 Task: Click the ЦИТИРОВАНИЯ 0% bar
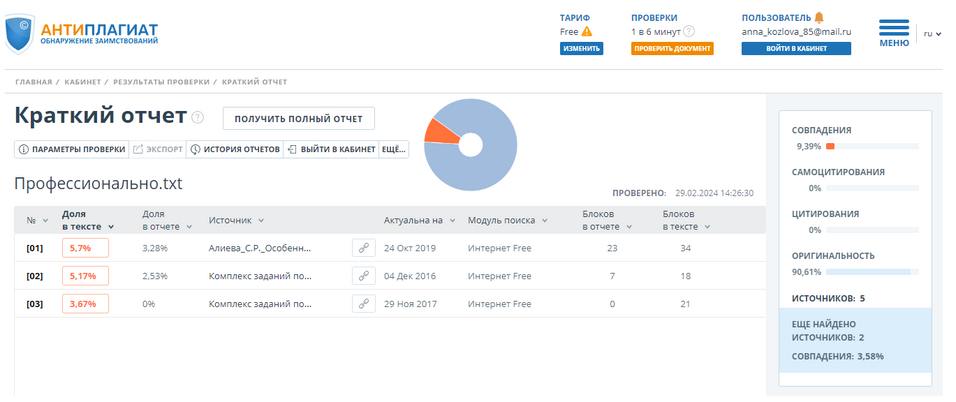click(872, 230)
